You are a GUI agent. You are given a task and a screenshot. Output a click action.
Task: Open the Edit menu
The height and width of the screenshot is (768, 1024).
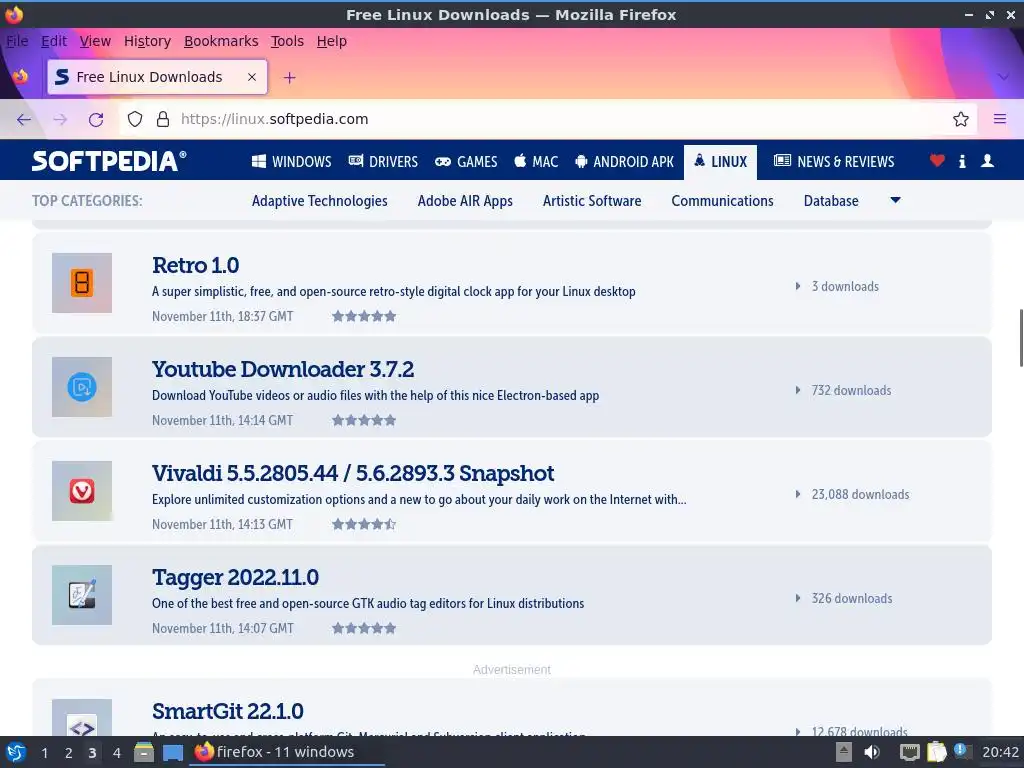point(54,41)
